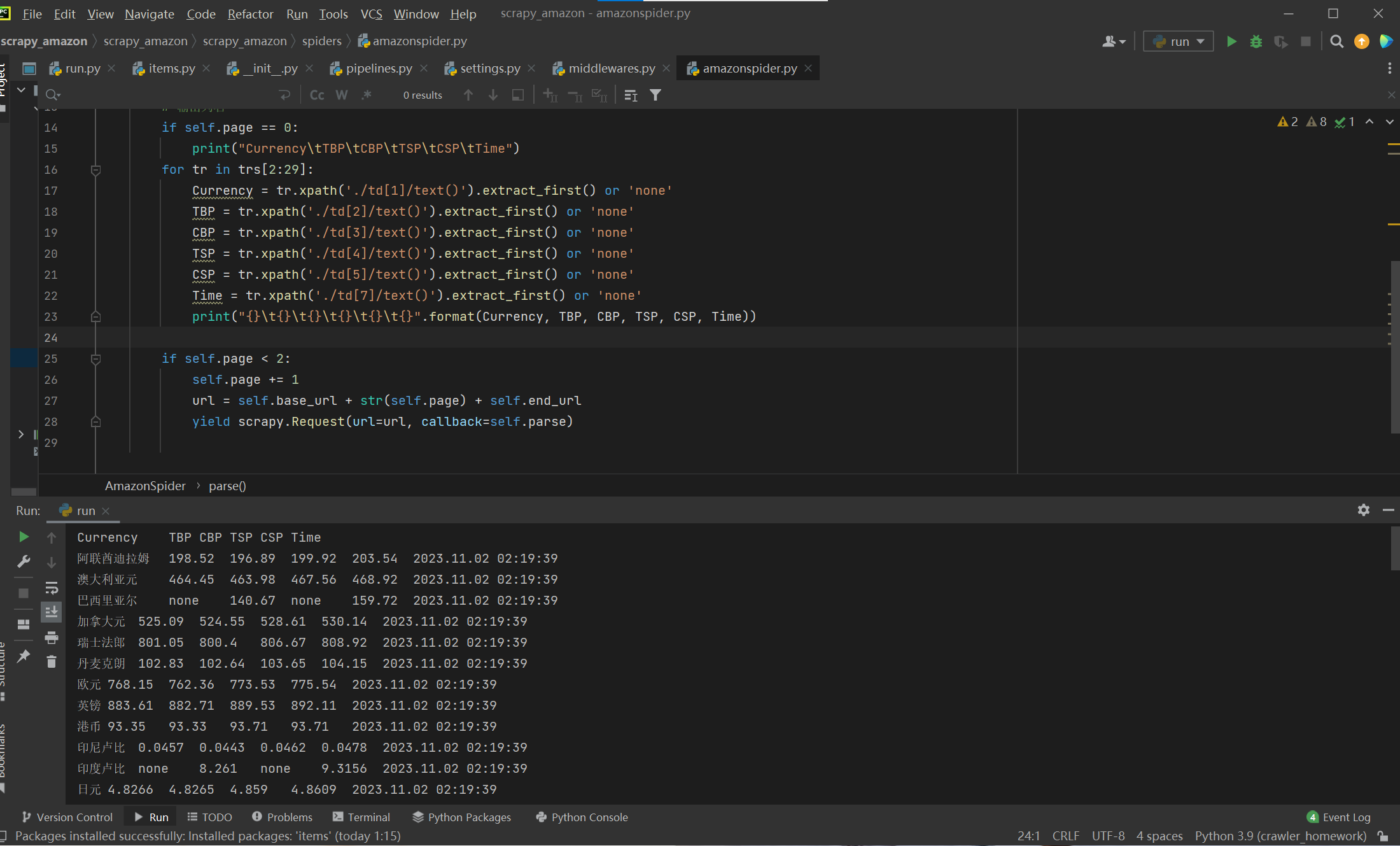
Task: Toggle scroll to end in Run console
Action: point(52,612)
